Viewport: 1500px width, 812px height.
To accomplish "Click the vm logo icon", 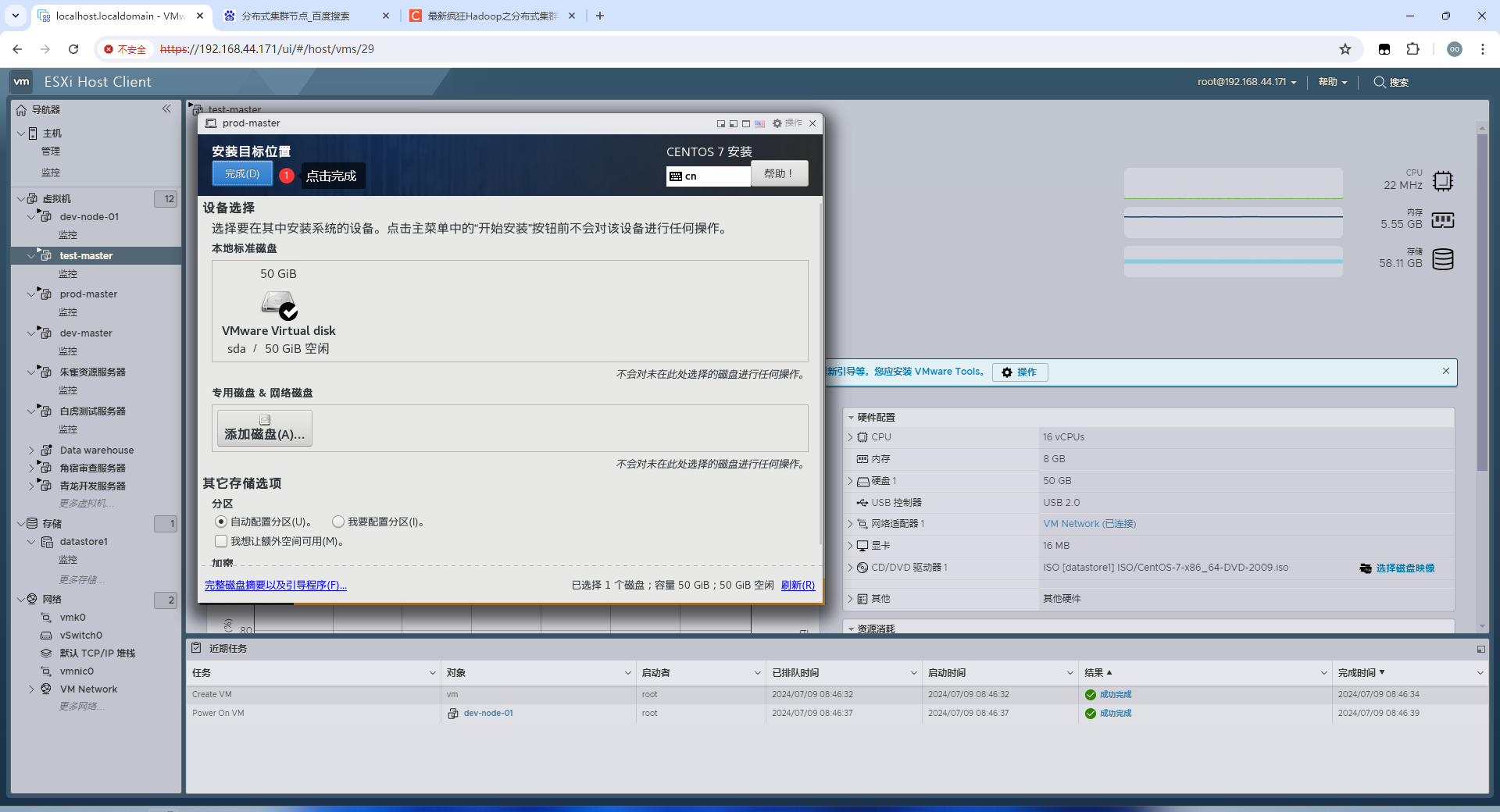I will tap(21, 82).
